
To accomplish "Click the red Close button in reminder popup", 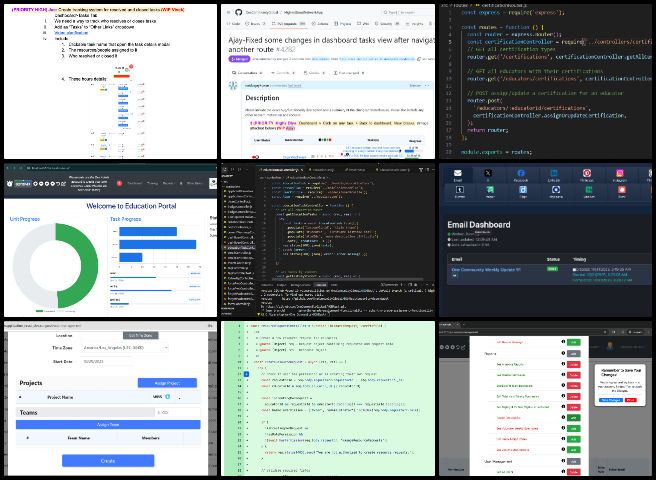I will click(630, 400).
